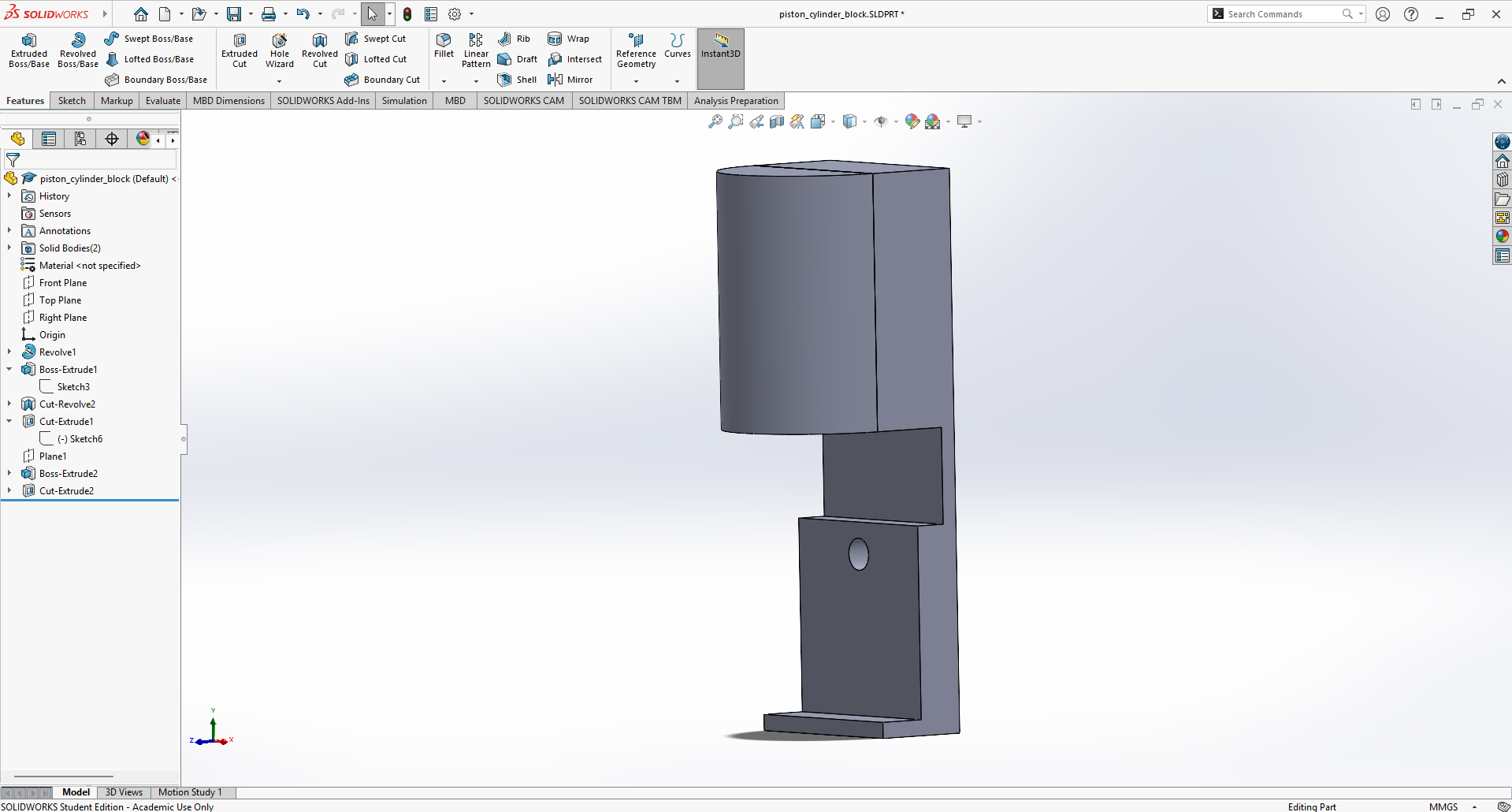Select the Linear Pattern tool

(x=476, y=50)
